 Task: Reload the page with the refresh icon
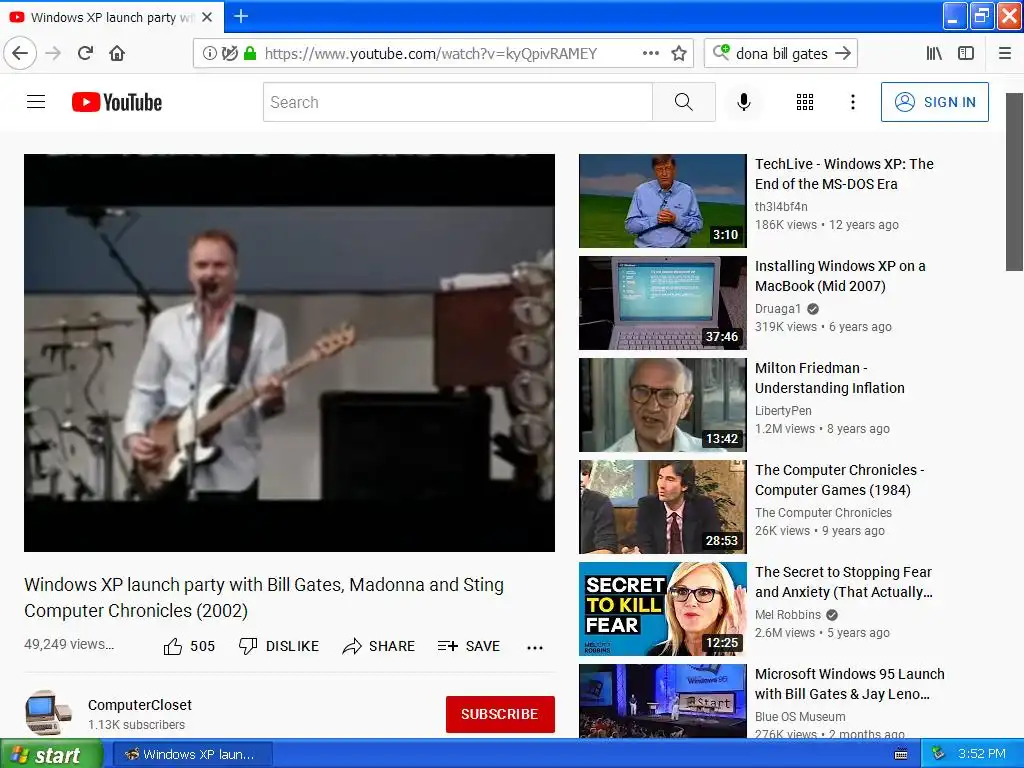86,53
